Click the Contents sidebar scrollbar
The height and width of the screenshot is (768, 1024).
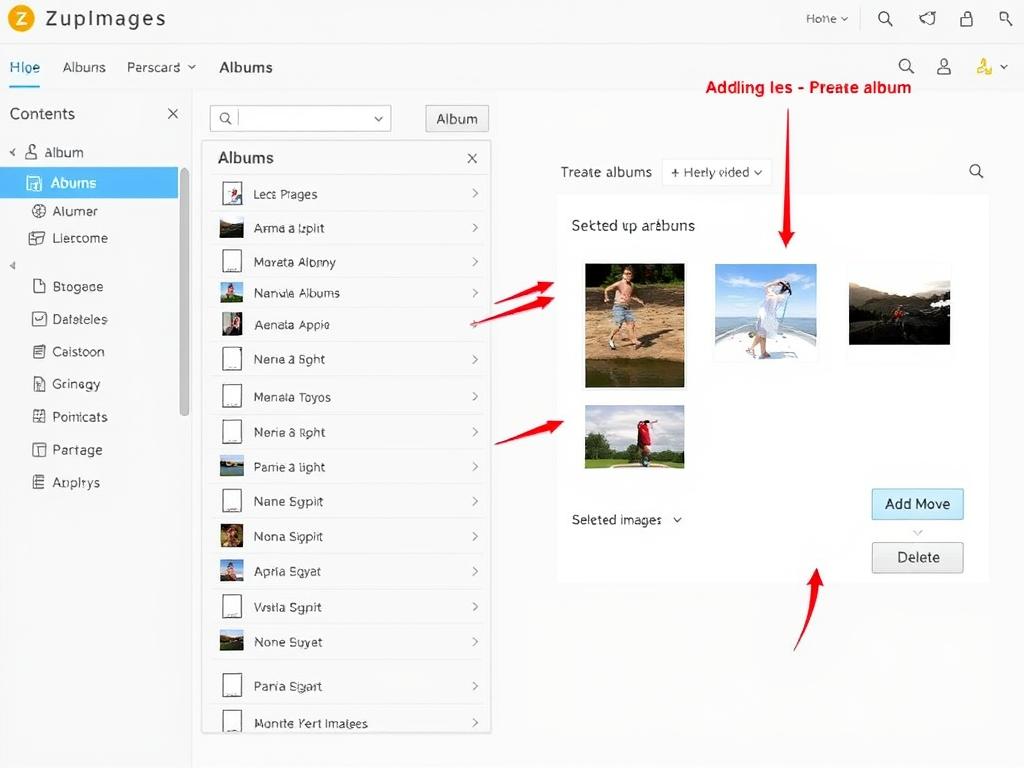(184, 292)
